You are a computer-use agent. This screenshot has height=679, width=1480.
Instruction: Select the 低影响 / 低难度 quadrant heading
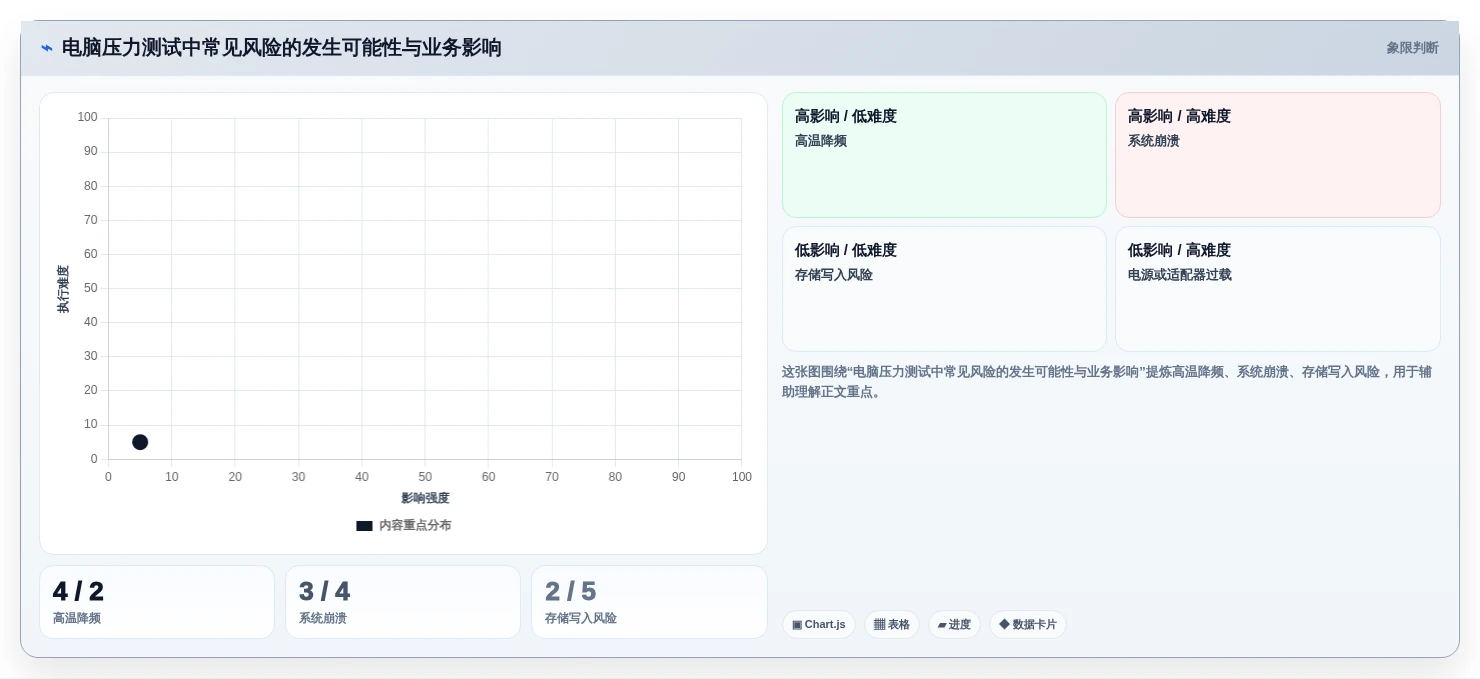[x=846, y=250]
